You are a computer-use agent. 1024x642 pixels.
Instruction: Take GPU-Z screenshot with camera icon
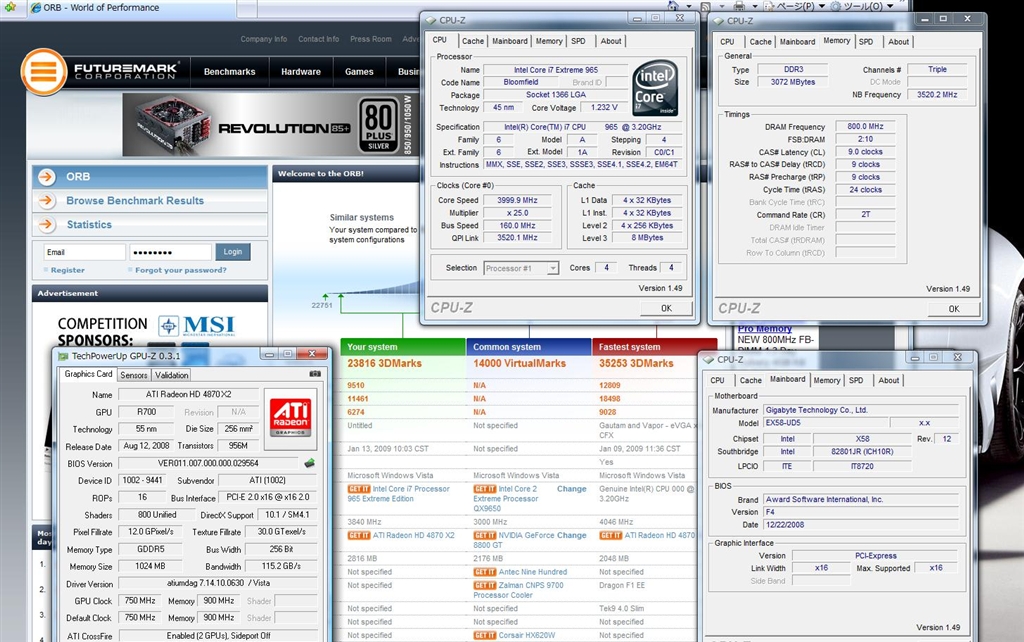click(315, 374)
